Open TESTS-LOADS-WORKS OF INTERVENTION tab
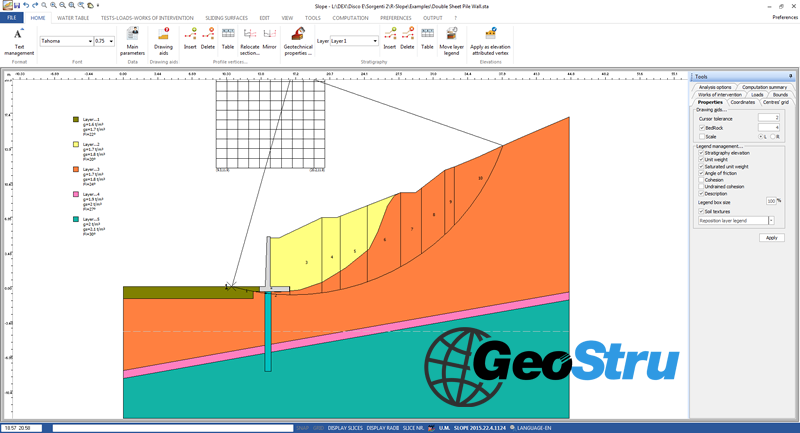The image size is (800, 433). [147, 18]
